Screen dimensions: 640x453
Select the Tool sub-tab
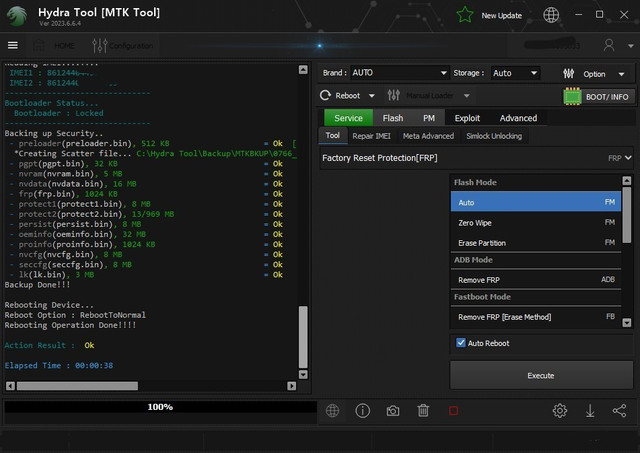coord(333,135)
